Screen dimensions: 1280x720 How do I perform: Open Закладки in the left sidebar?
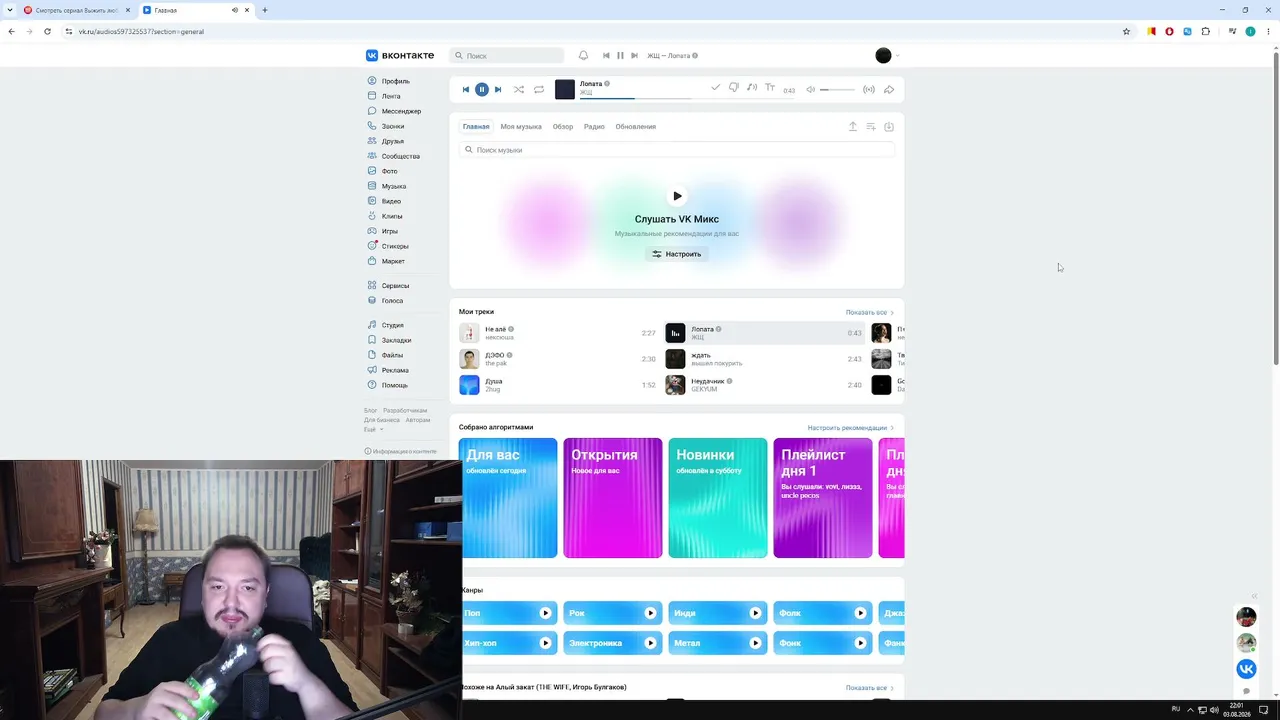coord(389,340)
